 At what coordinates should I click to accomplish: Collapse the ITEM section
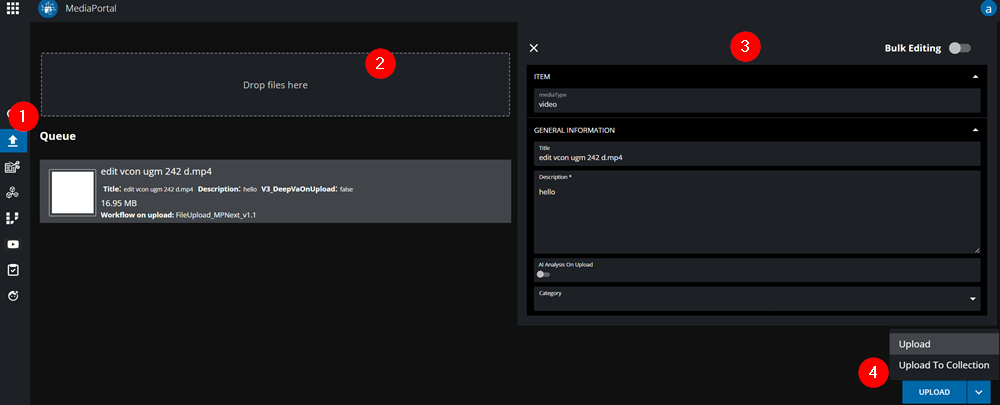click(x=975, y=76)
